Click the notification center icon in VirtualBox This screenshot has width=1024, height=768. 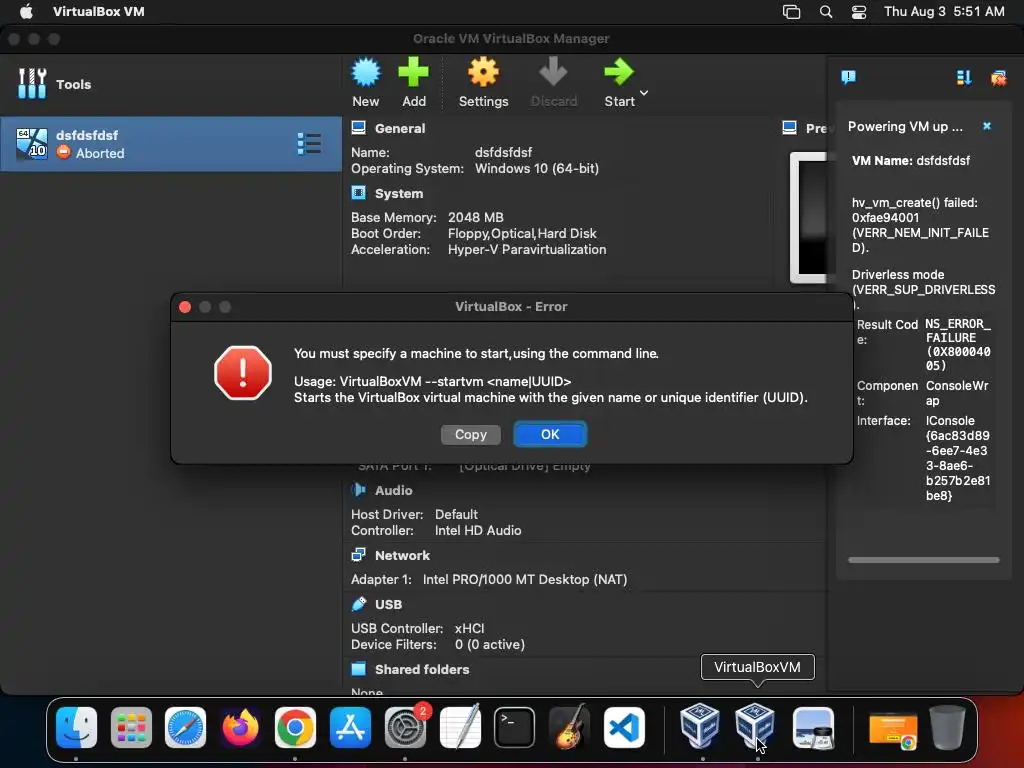tap(848, 78)
